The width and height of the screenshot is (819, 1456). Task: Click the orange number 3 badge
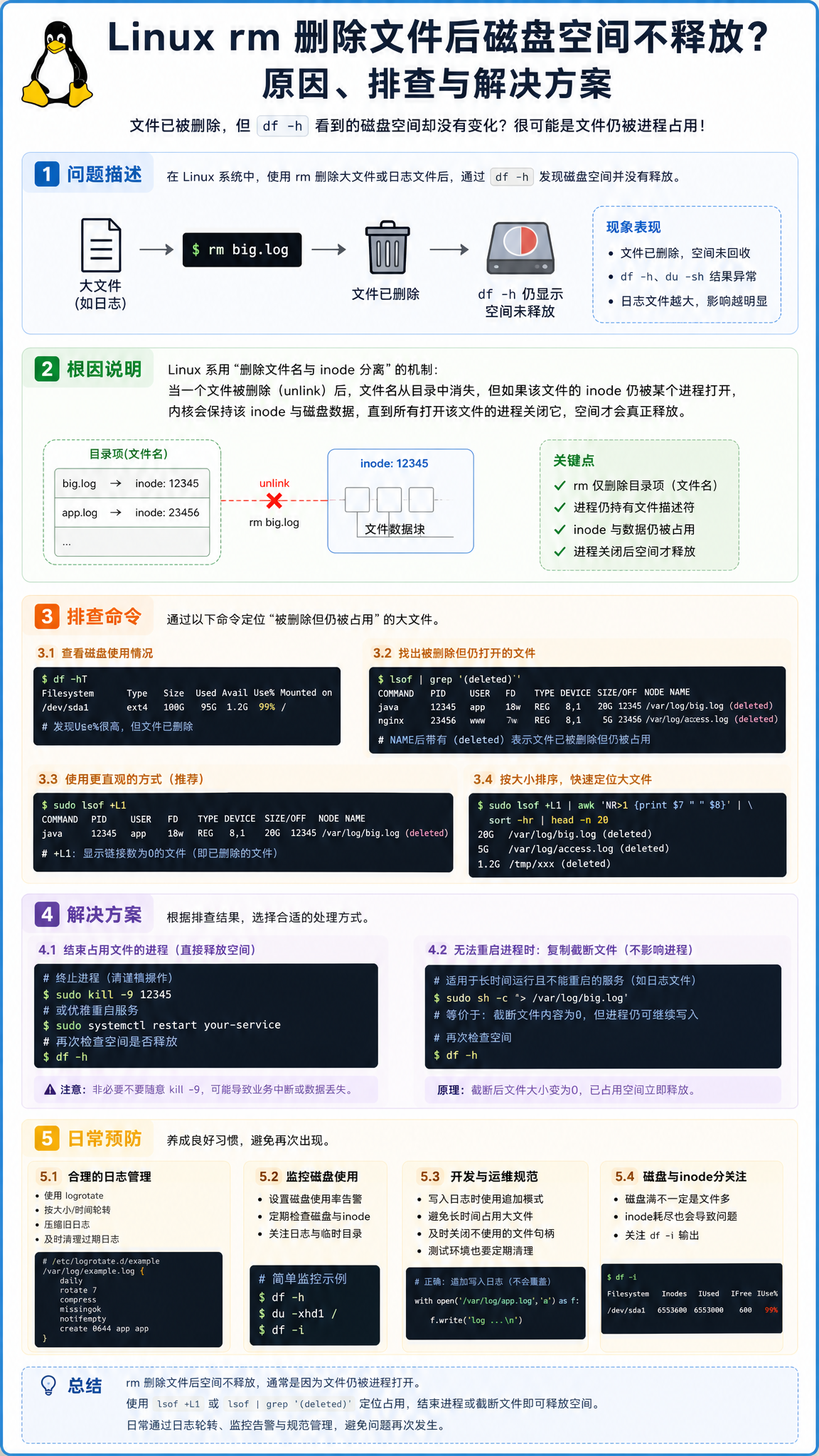point(47,616)
